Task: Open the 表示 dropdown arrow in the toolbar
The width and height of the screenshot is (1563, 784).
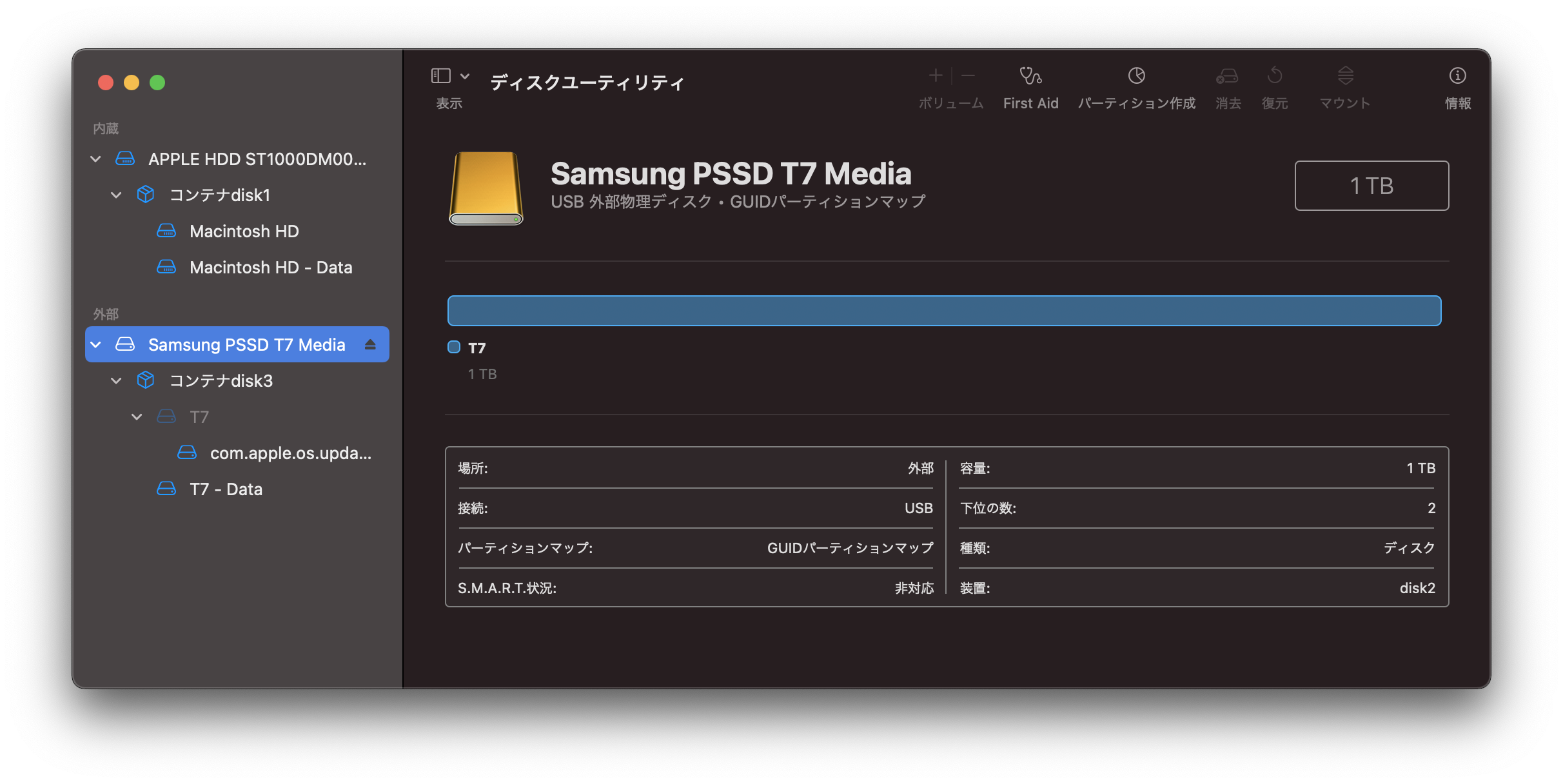Action: pos(465,76)
